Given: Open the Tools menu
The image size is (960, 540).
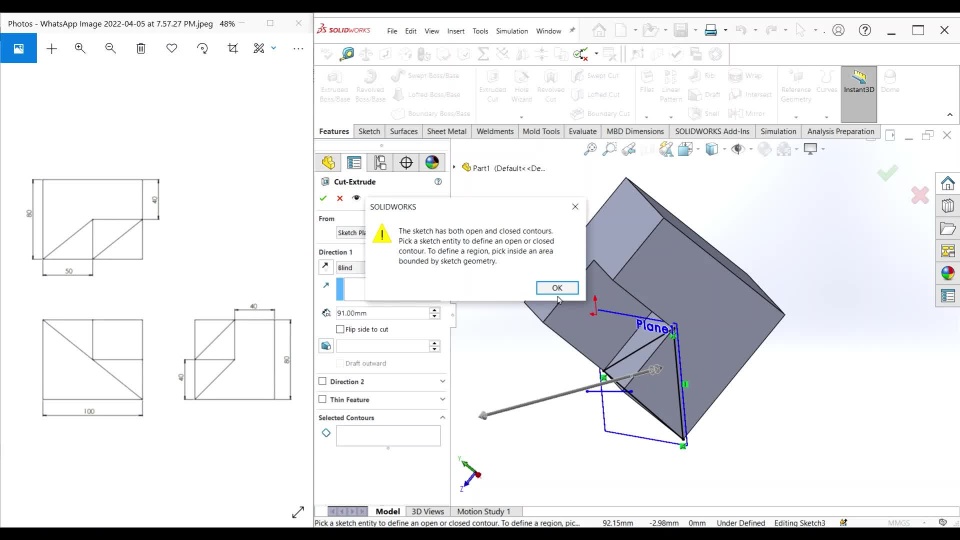Looking at the screenshot, I should click(x=480, y=31).
